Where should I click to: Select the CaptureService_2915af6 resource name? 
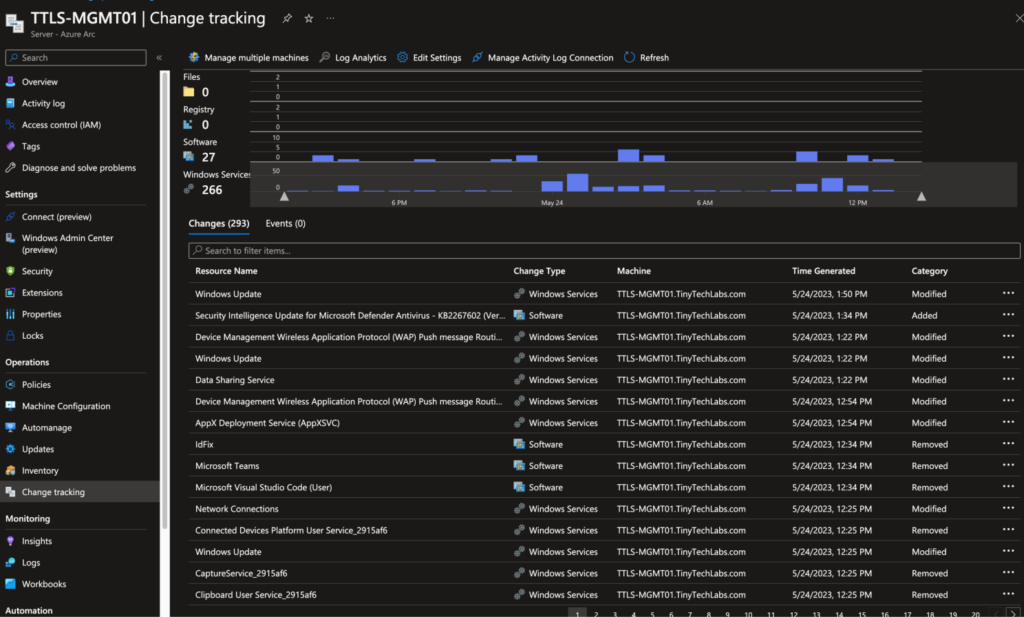(x=241, y=573)
